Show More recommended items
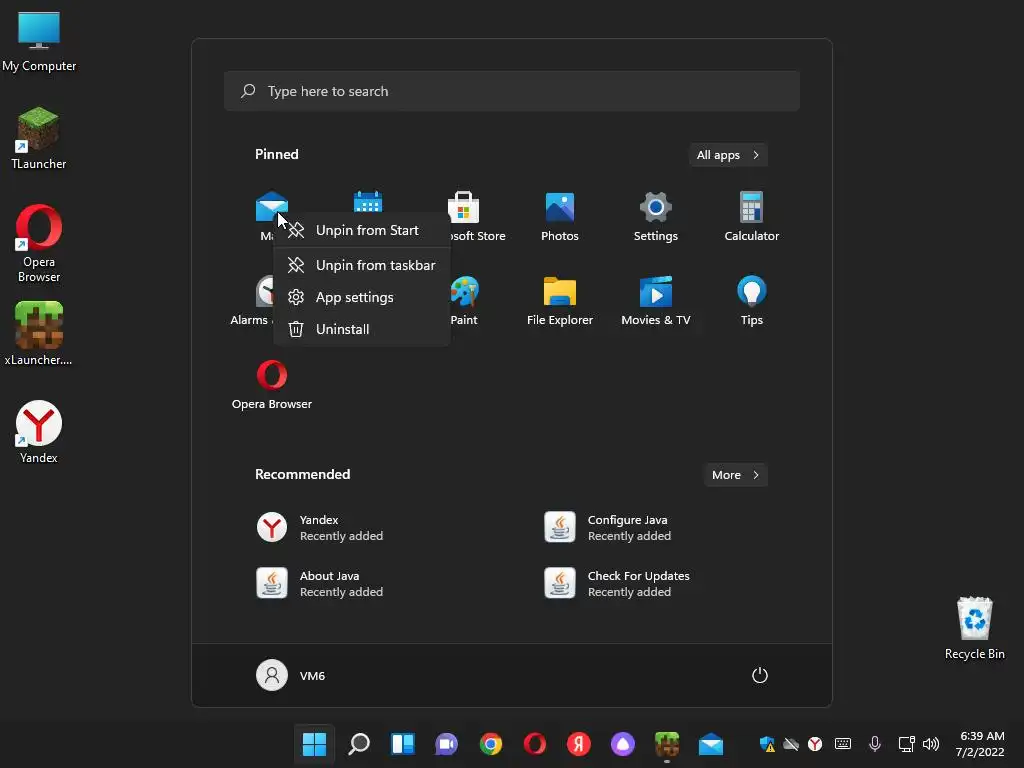Viewport: 1024px width, 768px height. point(736,475)
